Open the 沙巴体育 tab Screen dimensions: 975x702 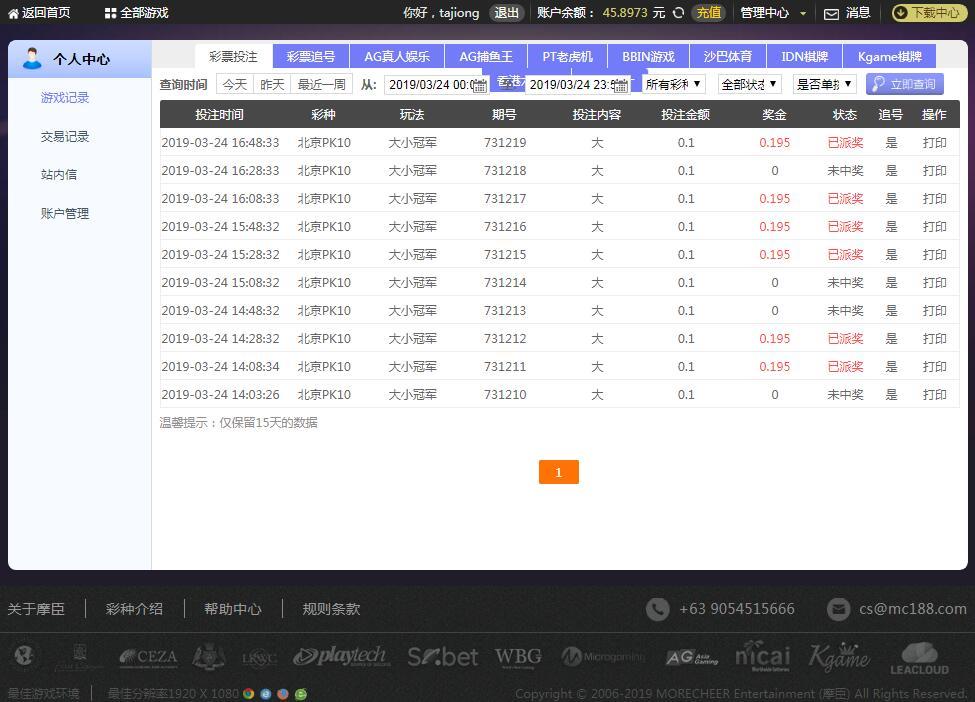tap(728, 57)
